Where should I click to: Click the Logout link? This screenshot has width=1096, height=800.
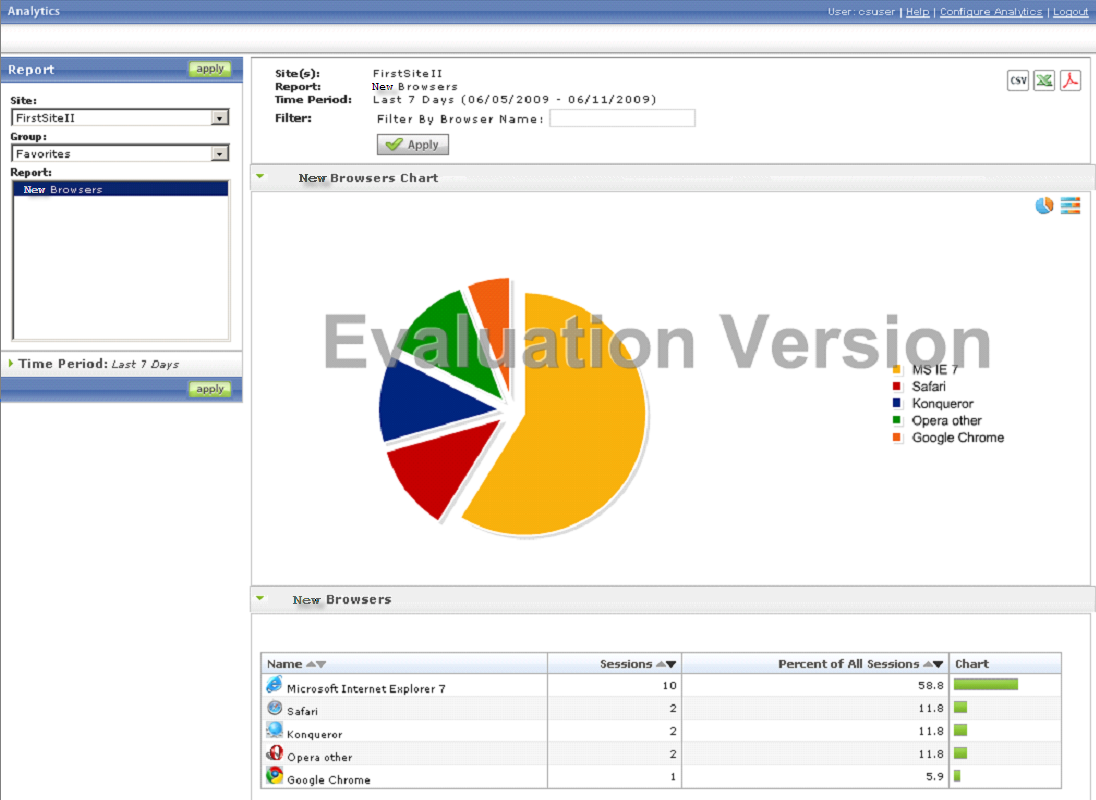coord(1070,12)
